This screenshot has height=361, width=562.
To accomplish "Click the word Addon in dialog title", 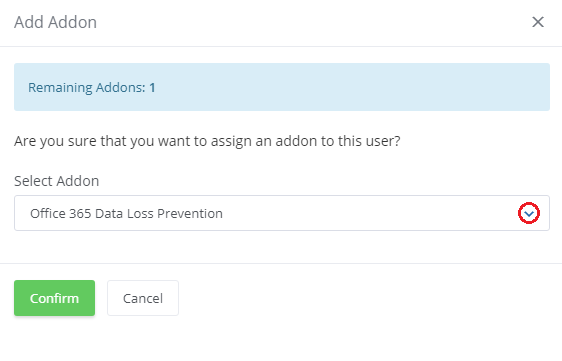I will coord(73,22).
